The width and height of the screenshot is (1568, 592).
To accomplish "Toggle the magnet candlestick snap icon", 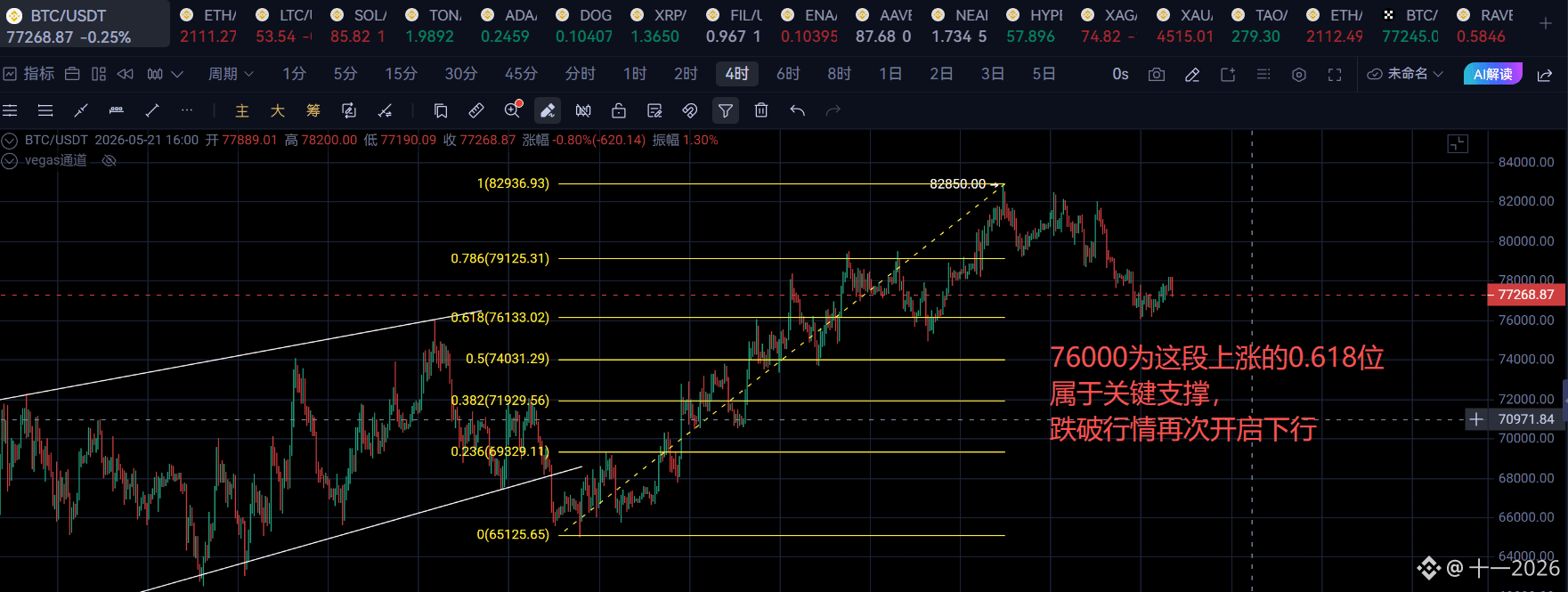I will (x=583, y=110).
